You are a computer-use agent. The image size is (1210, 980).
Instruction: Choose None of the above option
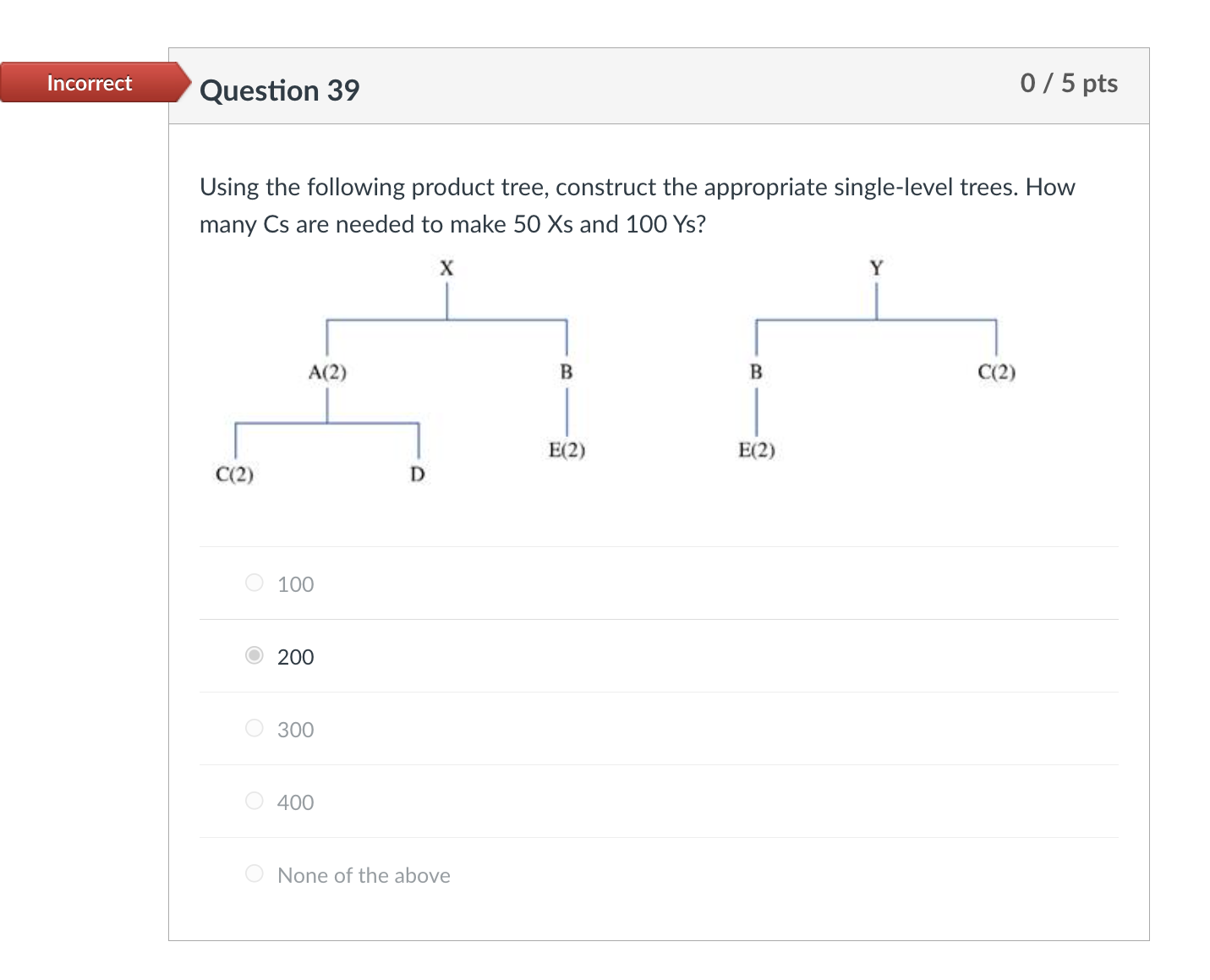point(254,873)
